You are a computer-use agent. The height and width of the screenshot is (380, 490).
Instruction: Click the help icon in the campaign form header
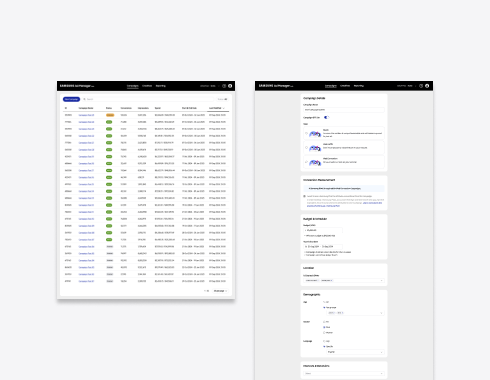pyautogui.click(x=421, y=86)
